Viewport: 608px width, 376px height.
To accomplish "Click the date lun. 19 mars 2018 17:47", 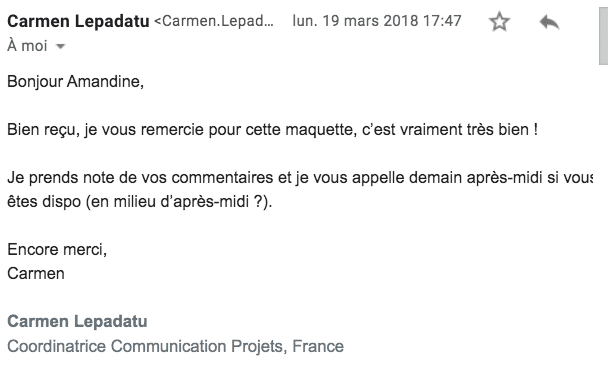I will click(x=377, y=21).
